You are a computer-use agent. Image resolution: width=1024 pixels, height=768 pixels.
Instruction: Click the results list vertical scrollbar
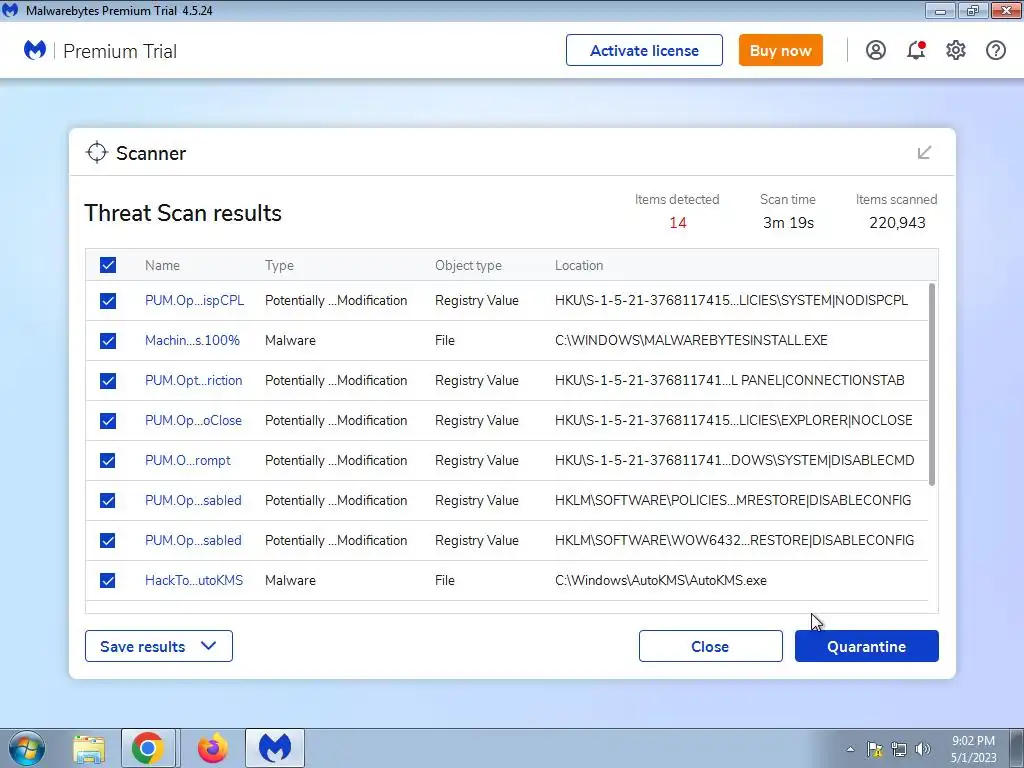click(x=932, y=384)
